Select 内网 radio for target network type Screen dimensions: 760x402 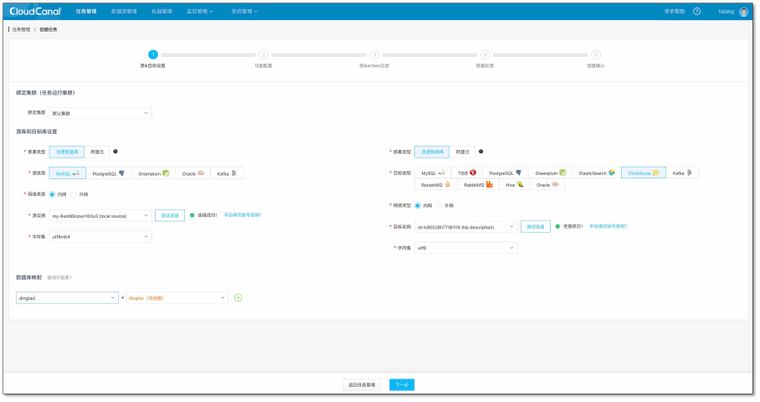418,206
